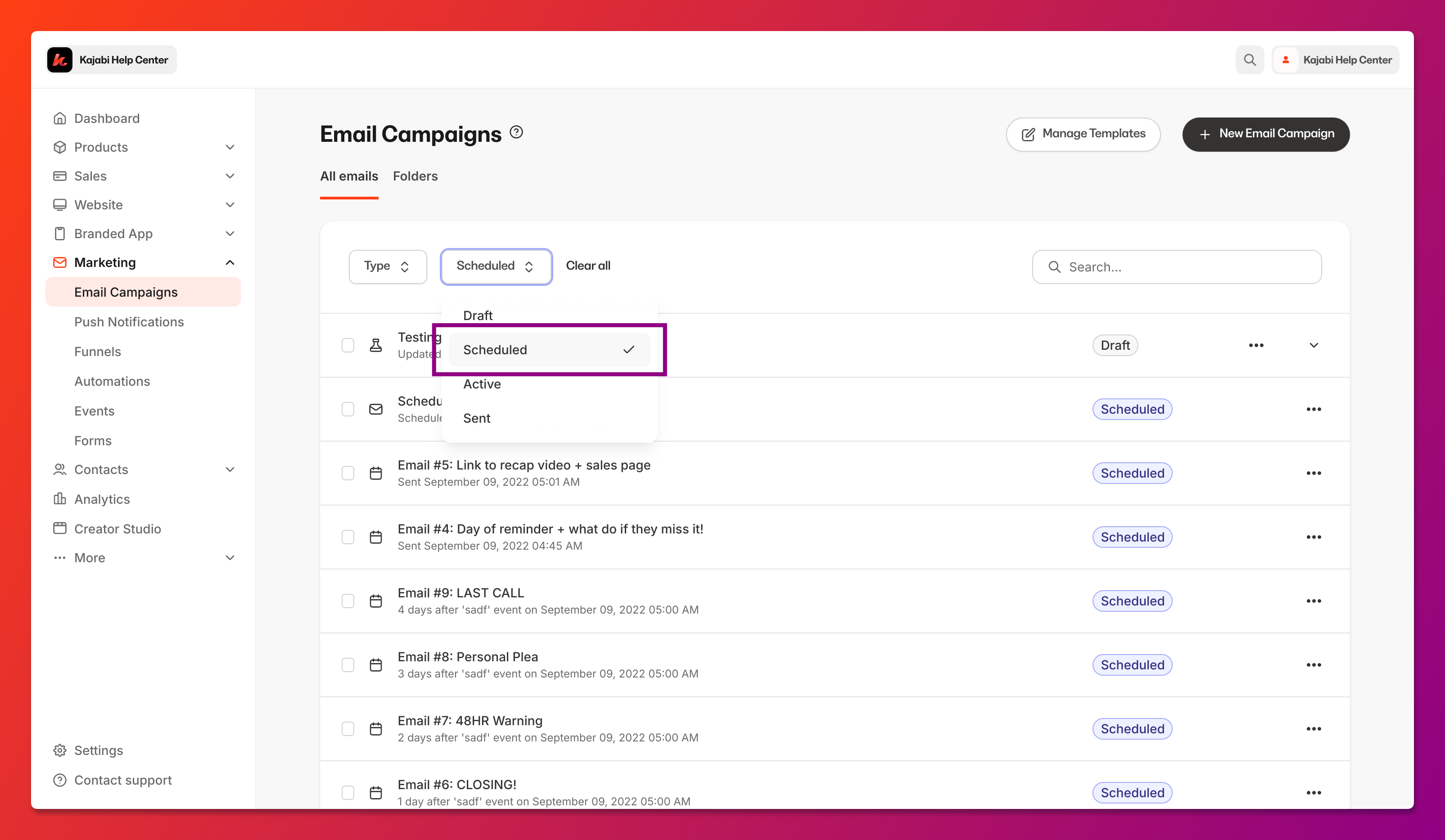Open the header search magnifier icon
The image size is (1445, 840).
click(x=1250, y=59)
